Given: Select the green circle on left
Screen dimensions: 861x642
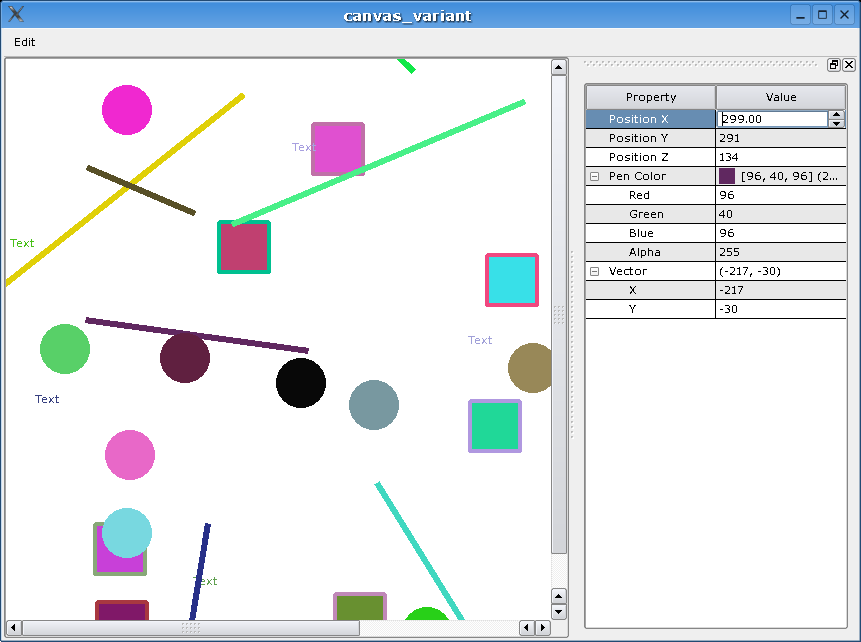Looking at the screenshot, I should click(65, 349).
